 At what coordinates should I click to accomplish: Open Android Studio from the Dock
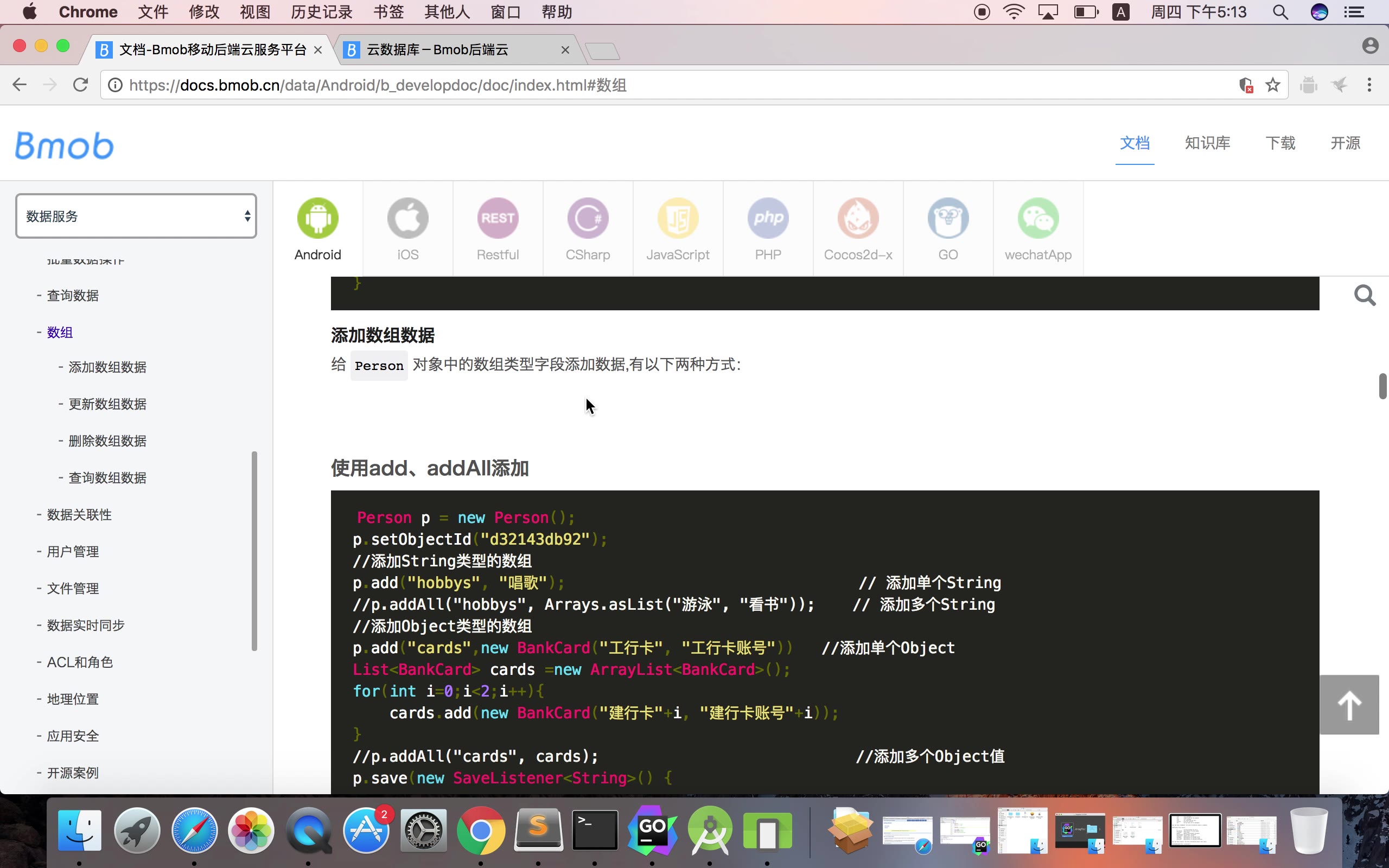[x=710, y=830]
